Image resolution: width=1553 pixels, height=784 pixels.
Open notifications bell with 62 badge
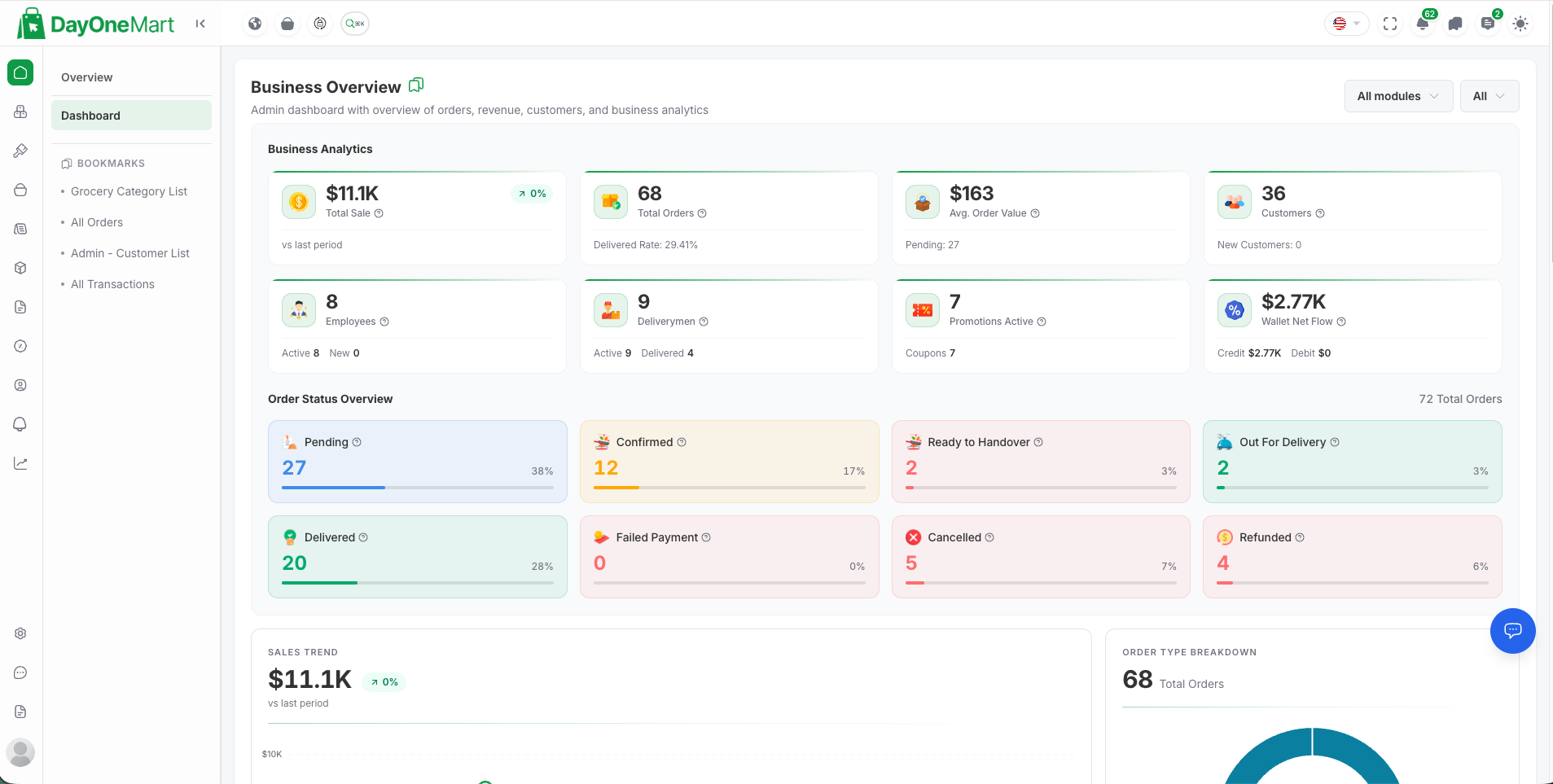(1423, 24)
